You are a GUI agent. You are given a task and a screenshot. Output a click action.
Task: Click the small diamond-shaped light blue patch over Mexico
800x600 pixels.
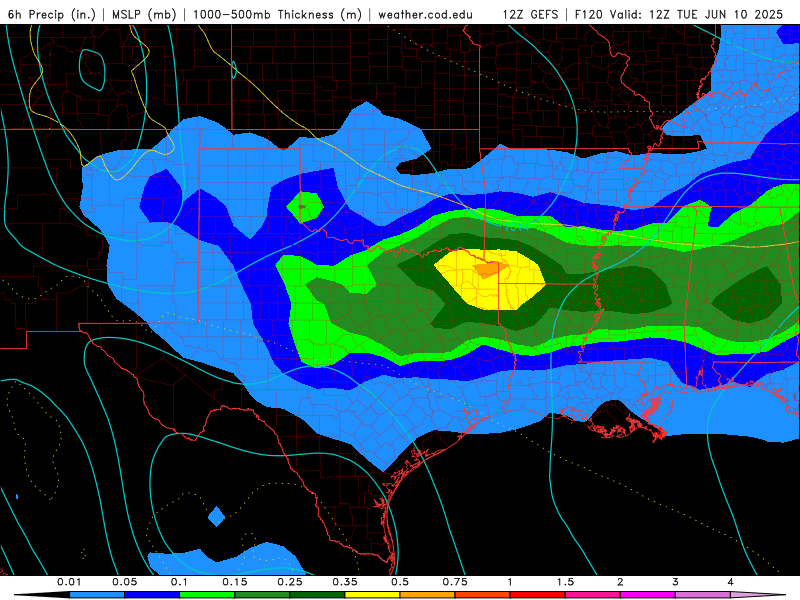pos(216,516)
